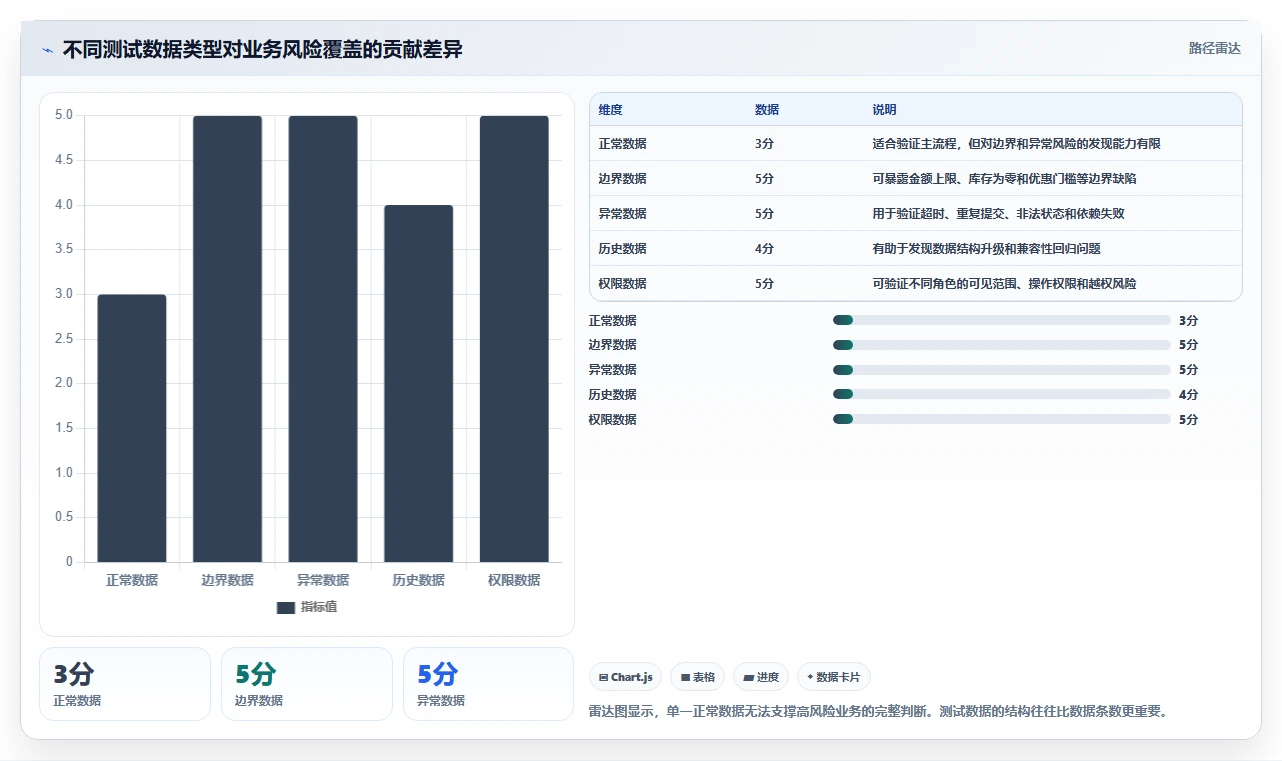This screenshot has height=761, width=1282.
Task: Click the 异常数据 x-axis label
Action: coord(323,580)
